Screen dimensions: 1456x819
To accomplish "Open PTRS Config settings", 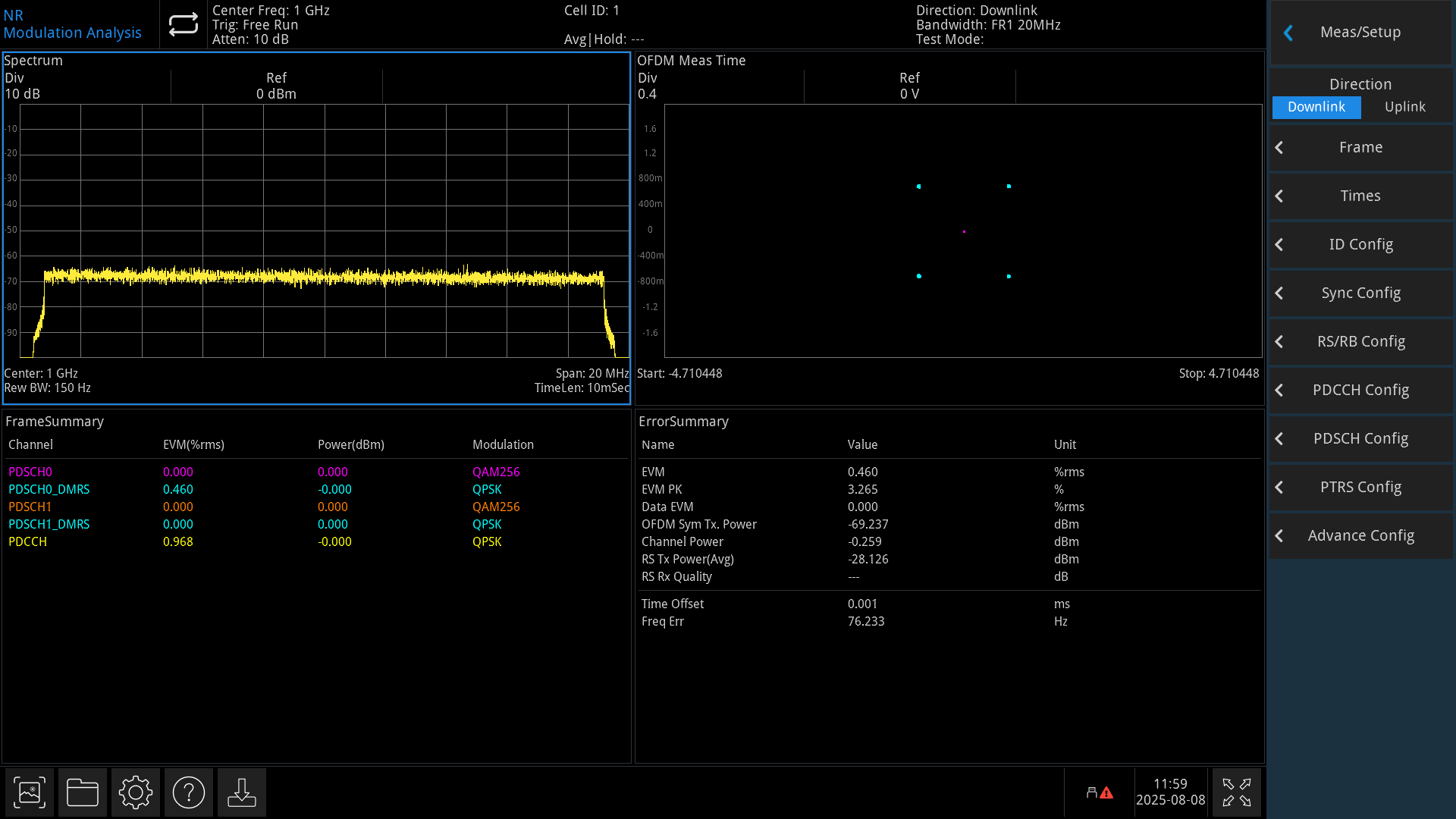I will [x=1360, y=487].
